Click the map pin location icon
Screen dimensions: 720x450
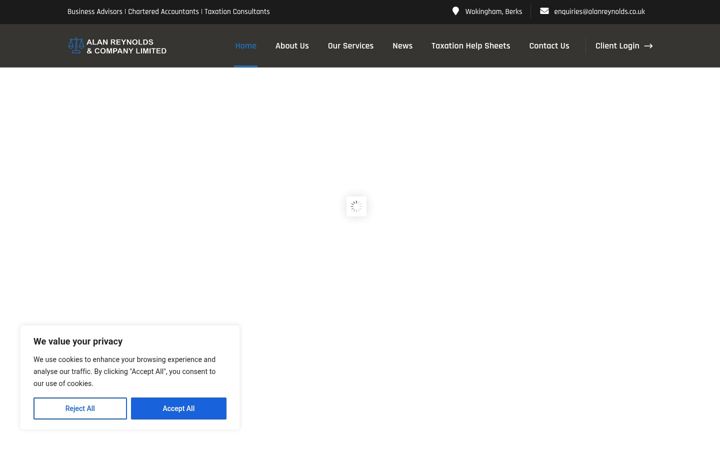[x=455, y=11]
